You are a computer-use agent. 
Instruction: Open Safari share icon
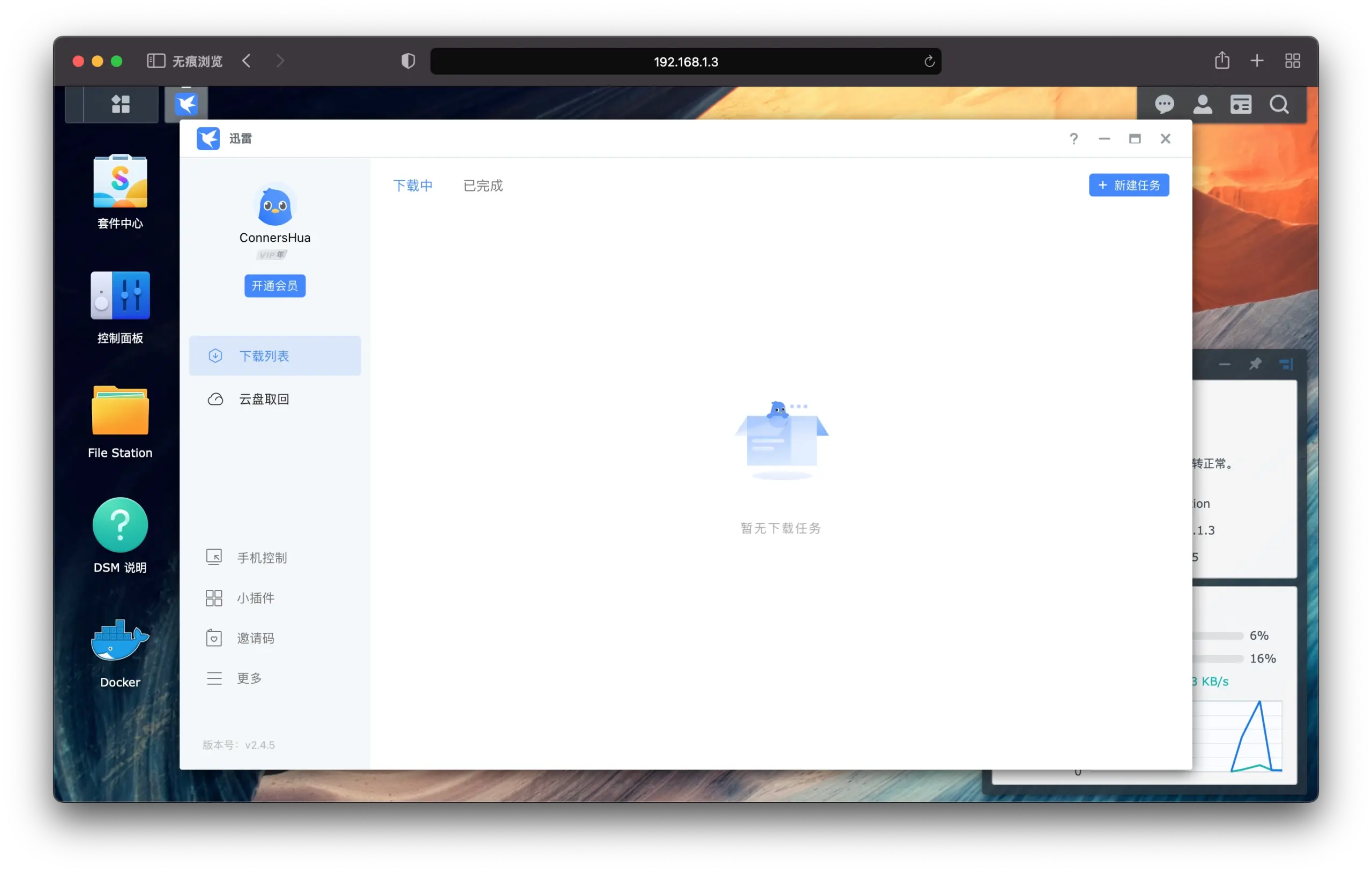click(1221, 61)
